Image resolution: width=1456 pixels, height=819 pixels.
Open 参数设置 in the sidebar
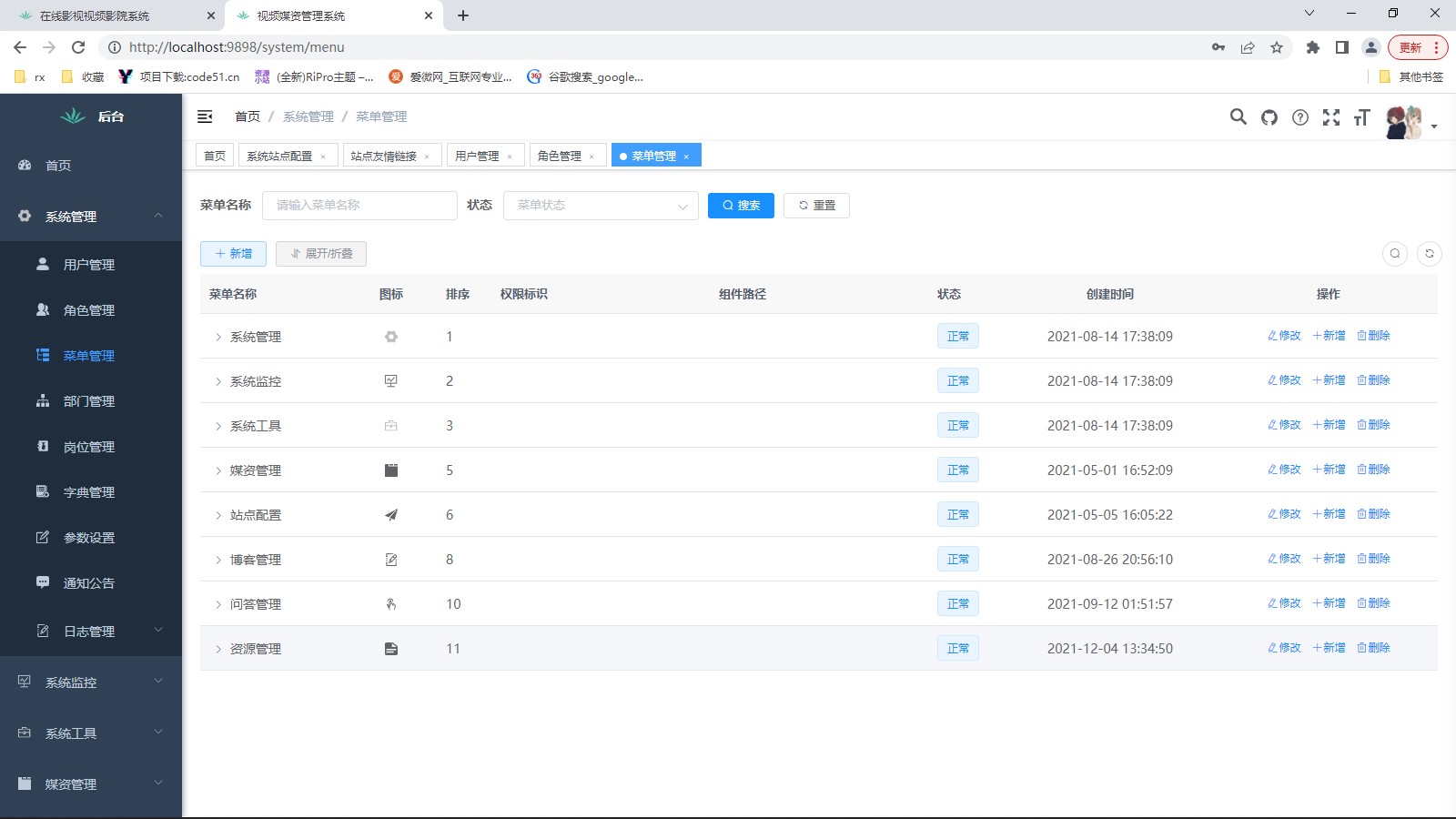pyautogui.click(x=91, y=538)
